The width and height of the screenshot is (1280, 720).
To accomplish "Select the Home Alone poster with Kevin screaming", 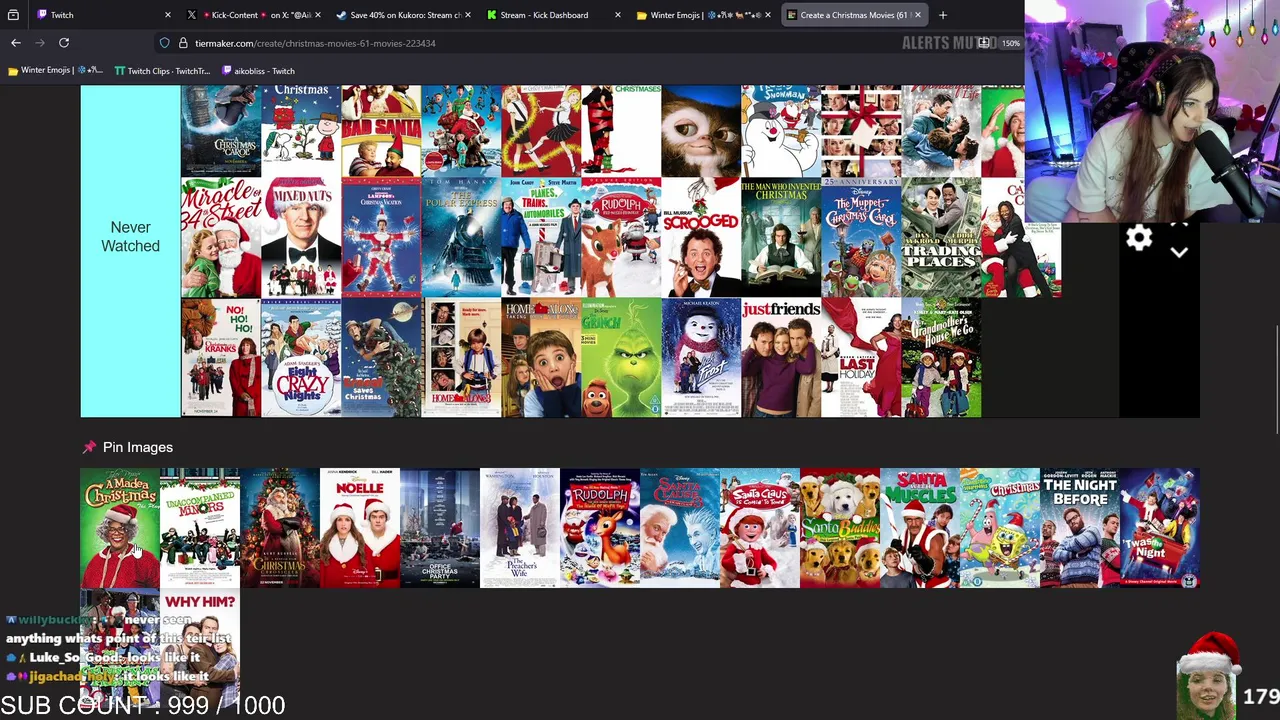I will click(541, 357).
